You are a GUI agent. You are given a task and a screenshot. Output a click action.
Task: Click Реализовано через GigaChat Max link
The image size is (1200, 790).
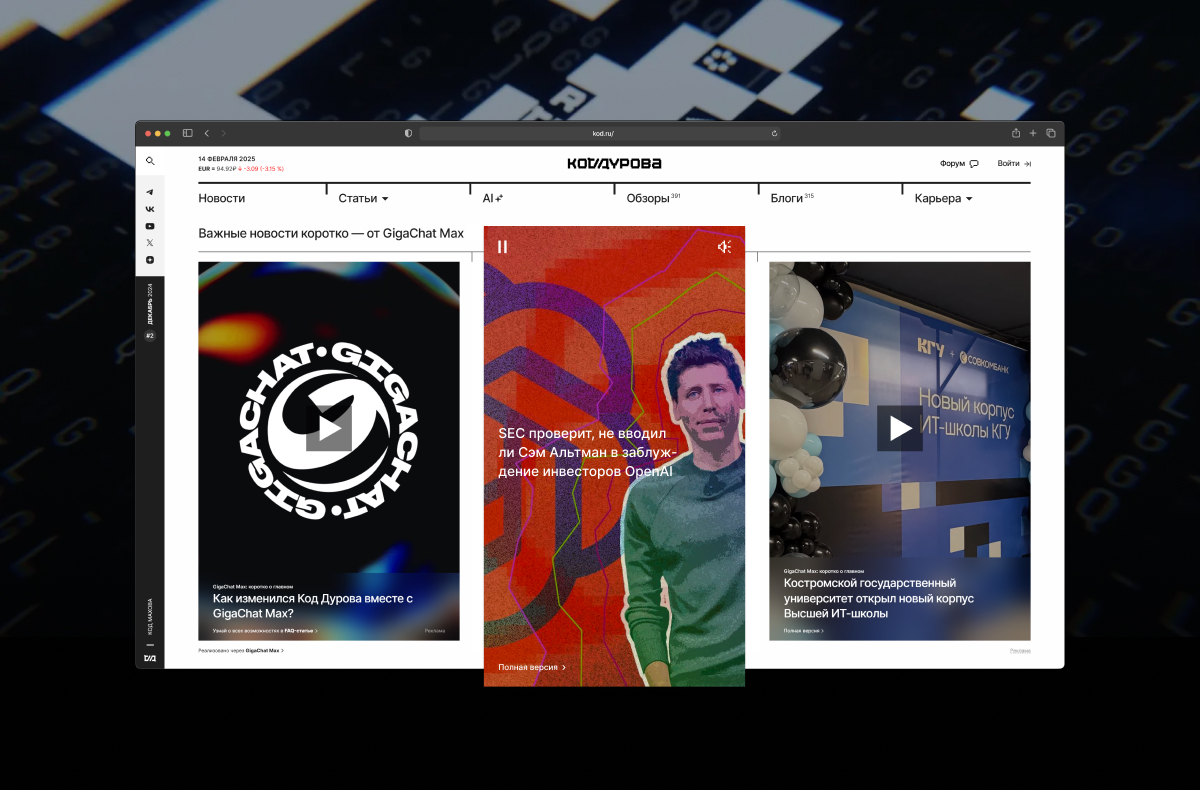click(241, 650)
